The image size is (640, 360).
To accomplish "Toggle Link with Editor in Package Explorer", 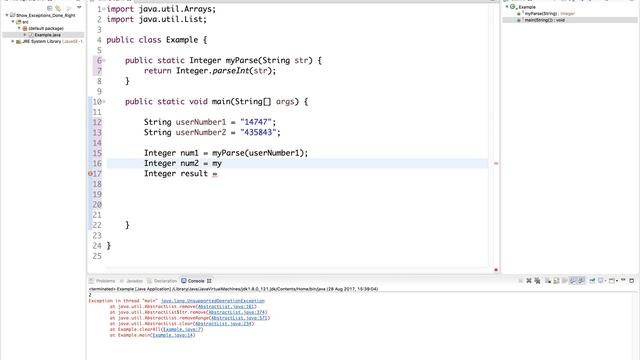I will pos(58,8).
